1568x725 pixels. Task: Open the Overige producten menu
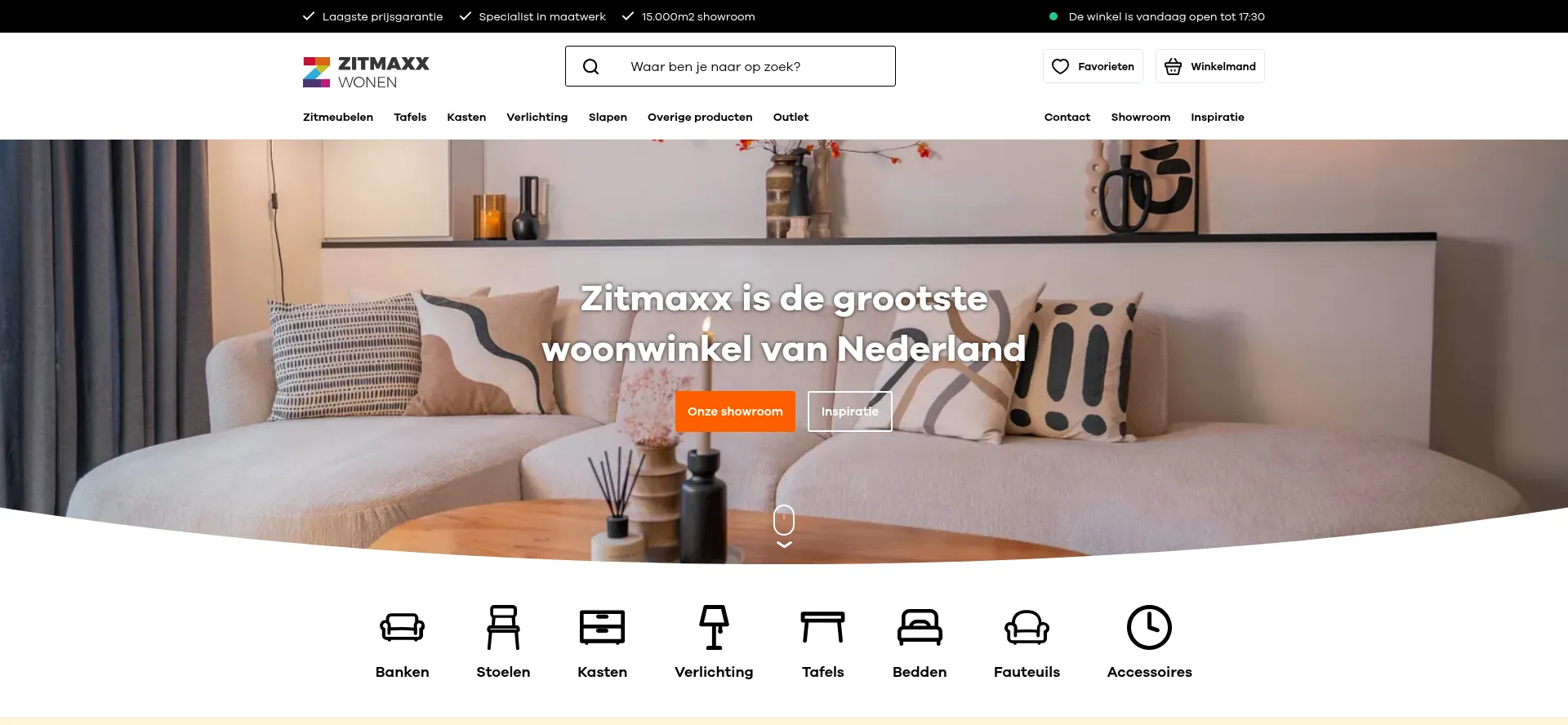coord(700,118)
